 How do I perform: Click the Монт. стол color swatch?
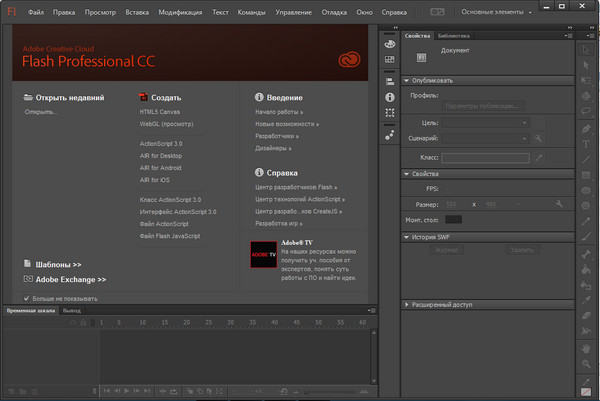tap(454, 219)
